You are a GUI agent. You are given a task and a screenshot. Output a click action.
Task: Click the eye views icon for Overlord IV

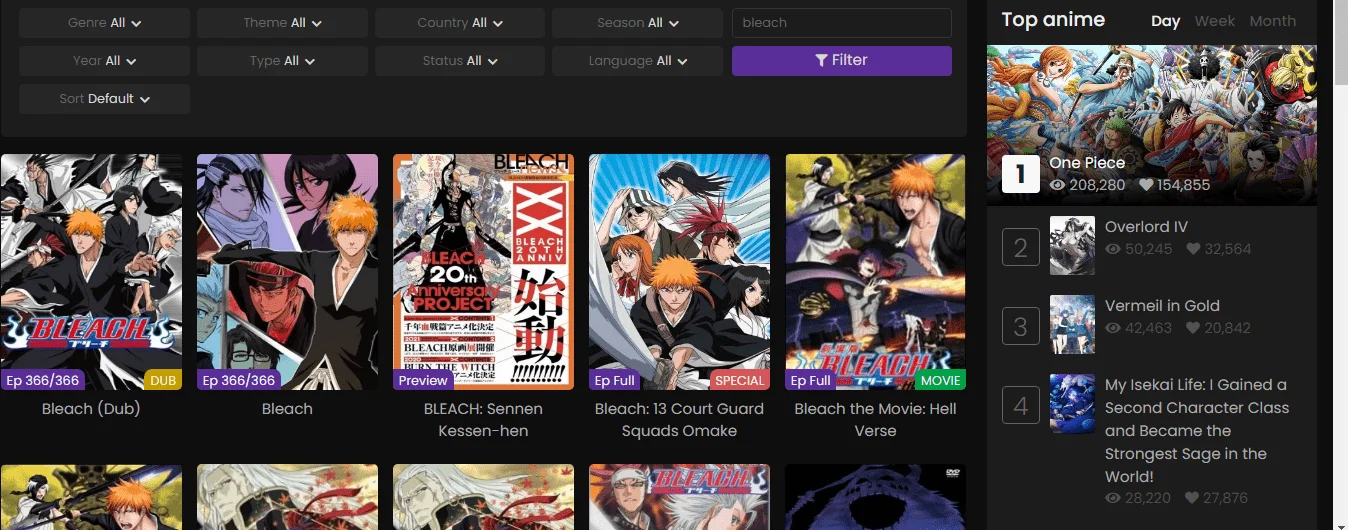pos(1114,249)
